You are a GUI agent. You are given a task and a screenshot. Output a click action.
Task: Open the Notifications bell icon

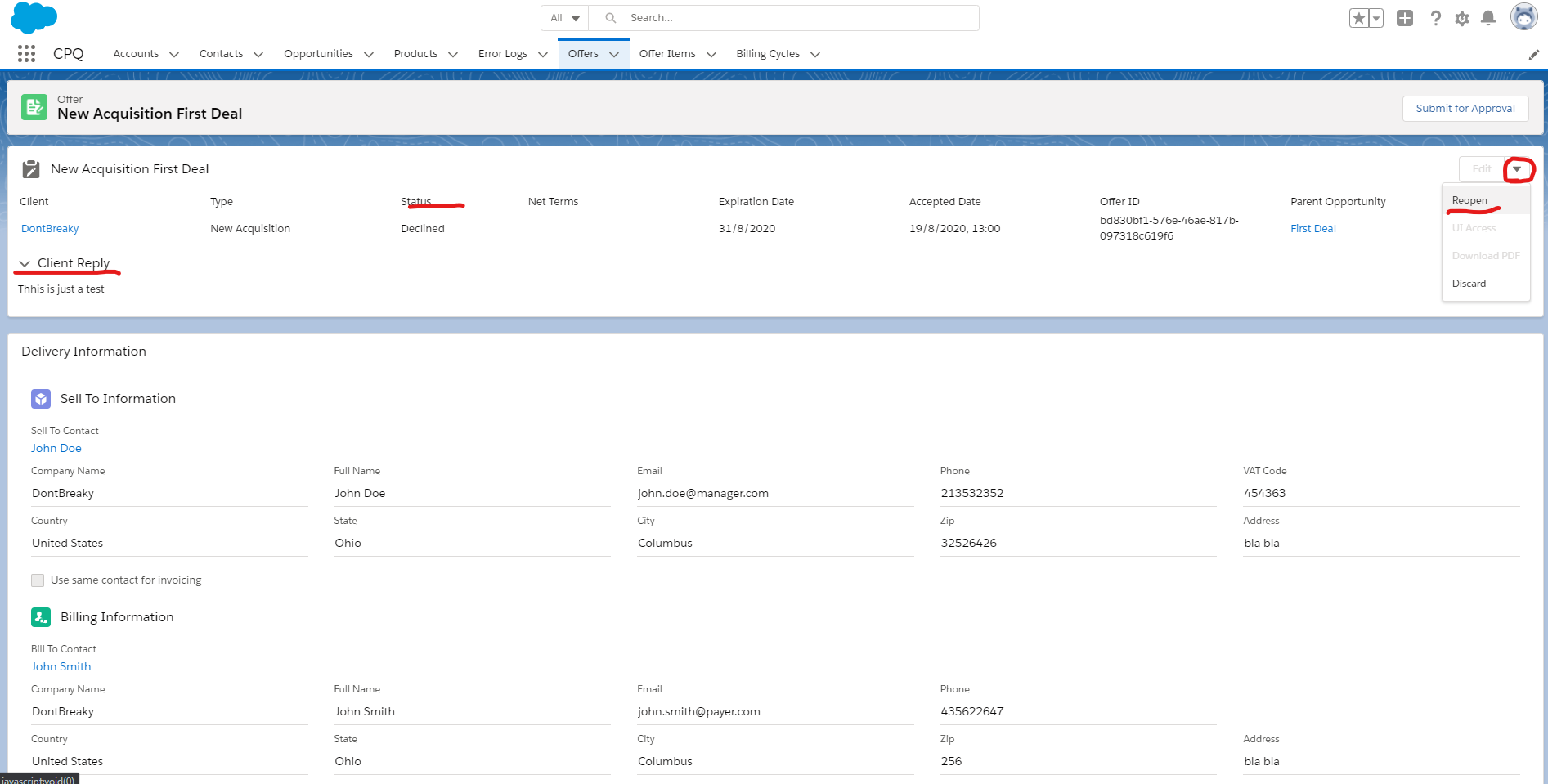[1488, 18]
